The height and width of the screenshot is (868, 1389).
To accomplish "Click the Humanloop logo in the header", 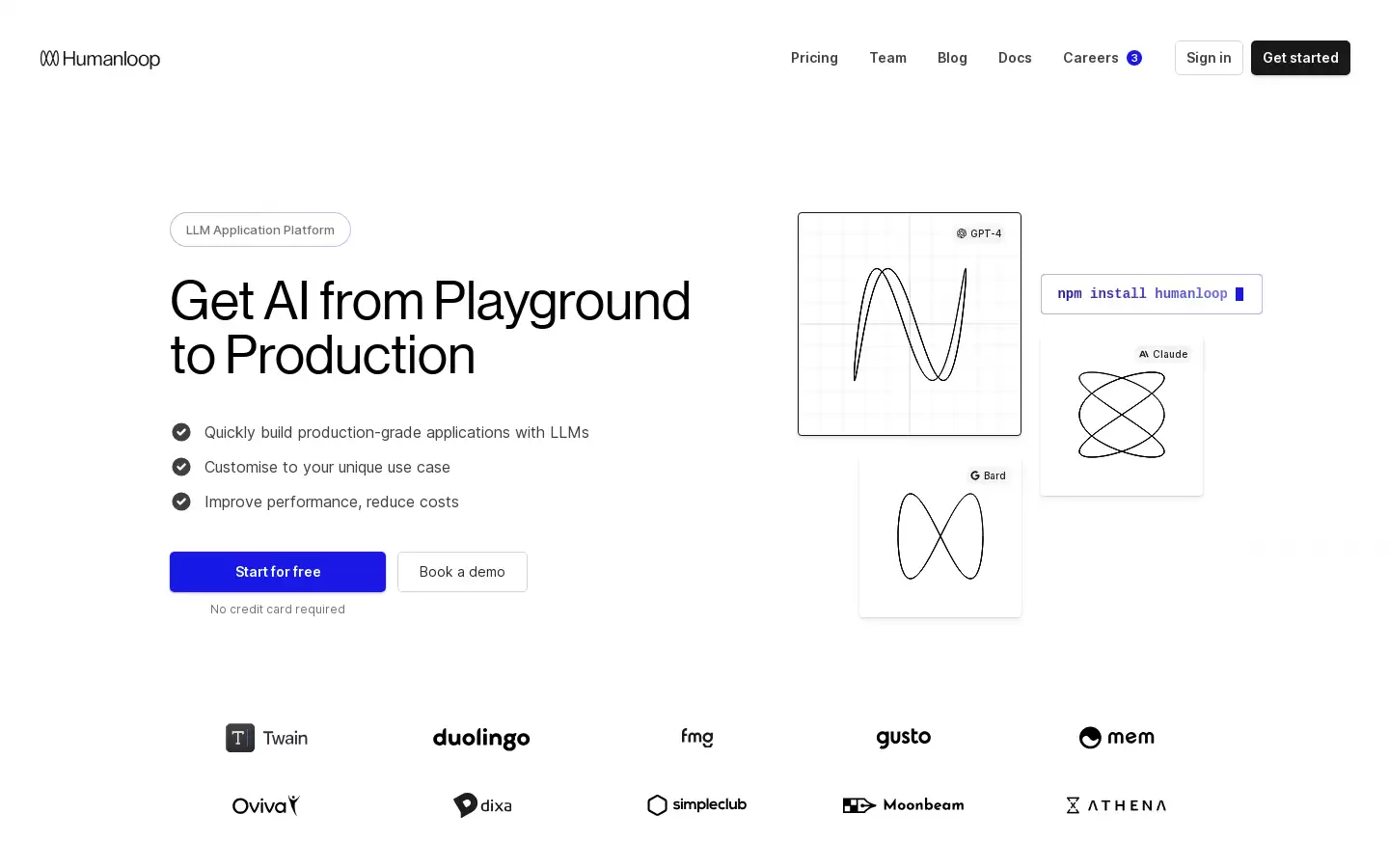I will tap(100, 59).
